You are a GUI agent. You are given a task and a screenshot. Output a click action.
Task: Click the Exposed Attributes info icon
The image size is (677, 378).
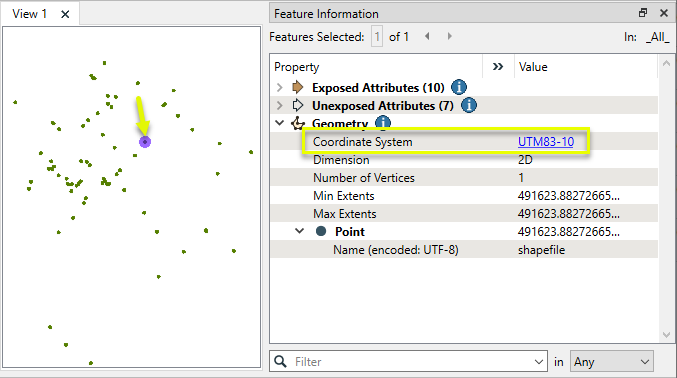pyautogui.click(x=459, y=87)
